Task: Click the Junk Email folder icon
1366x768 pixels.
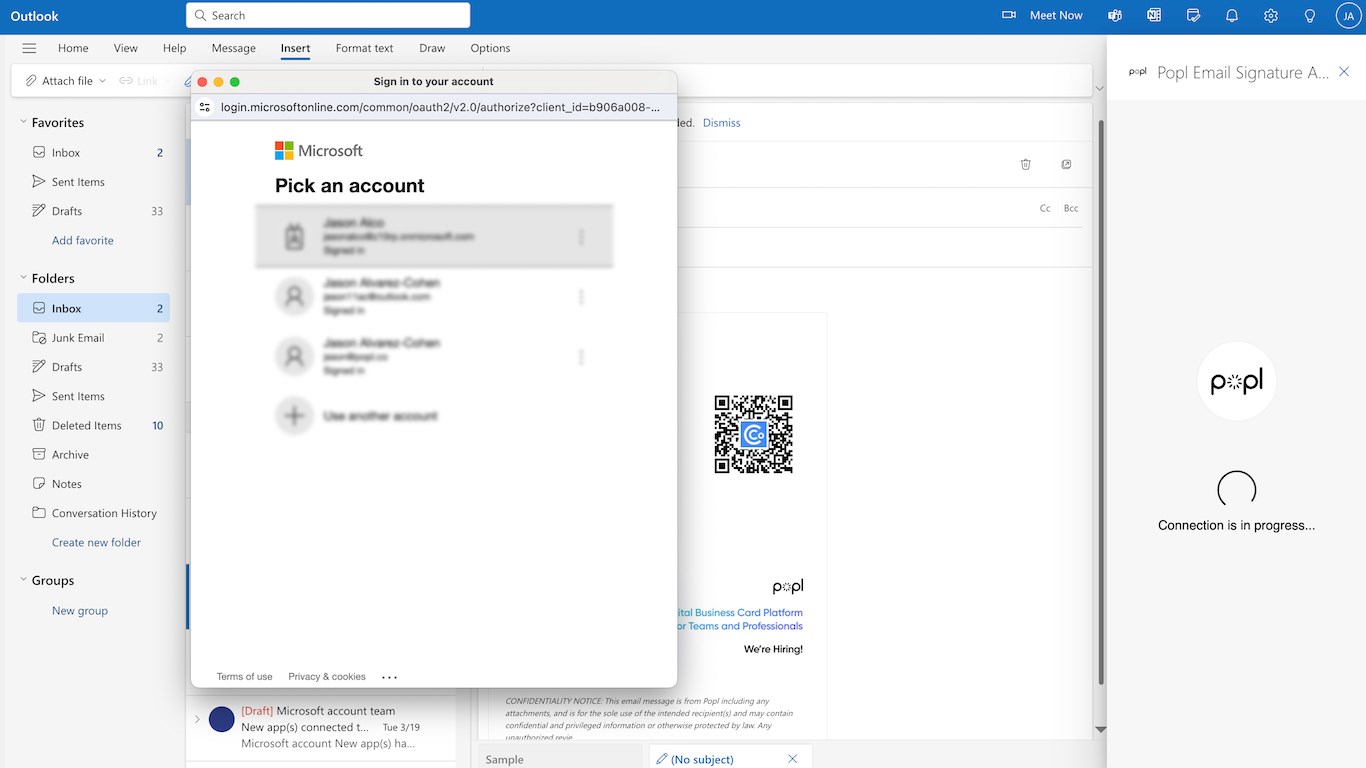Action: [x=39, y=338]
